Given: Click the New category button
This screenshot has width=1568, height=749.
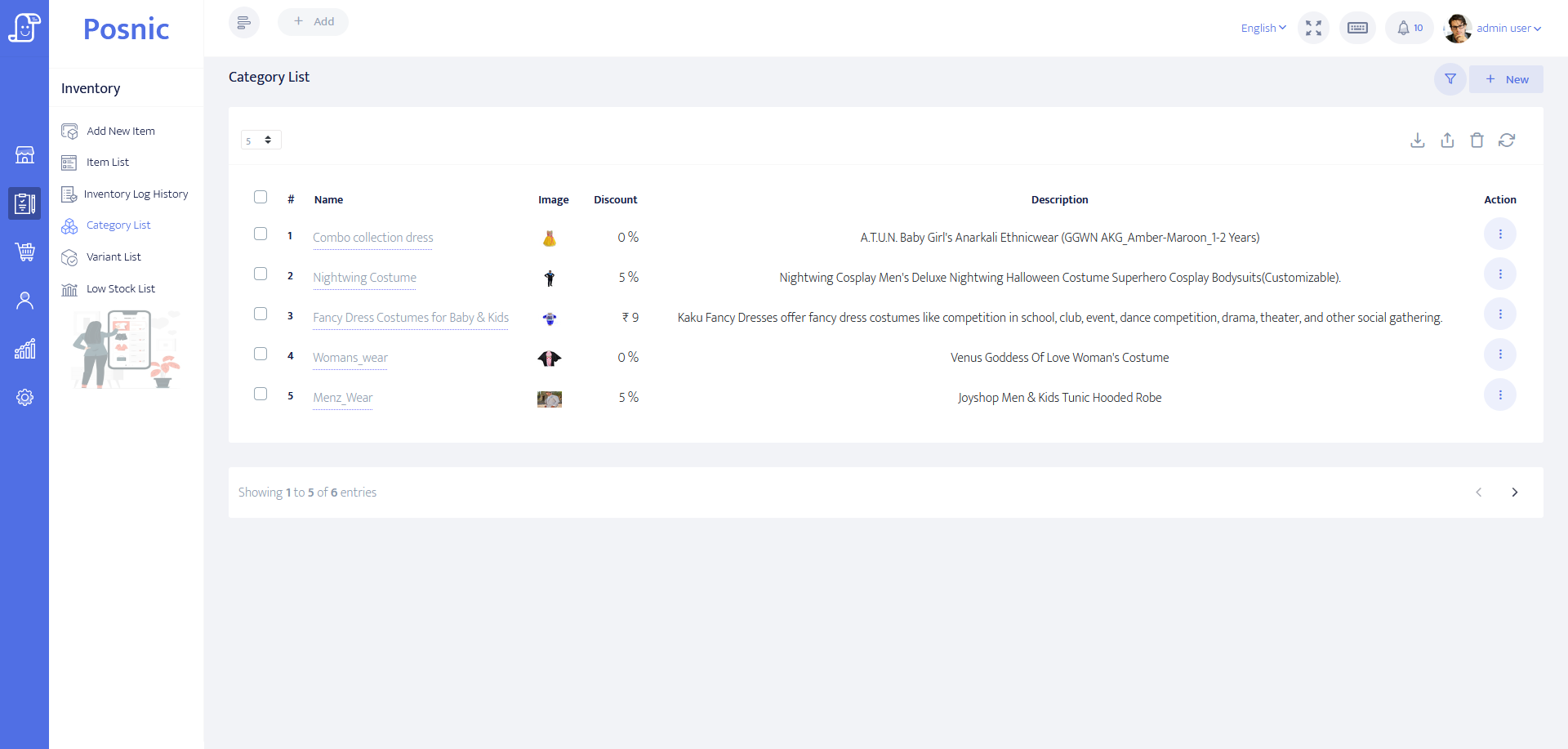Looking at the screenshot, I should 1507,79.
